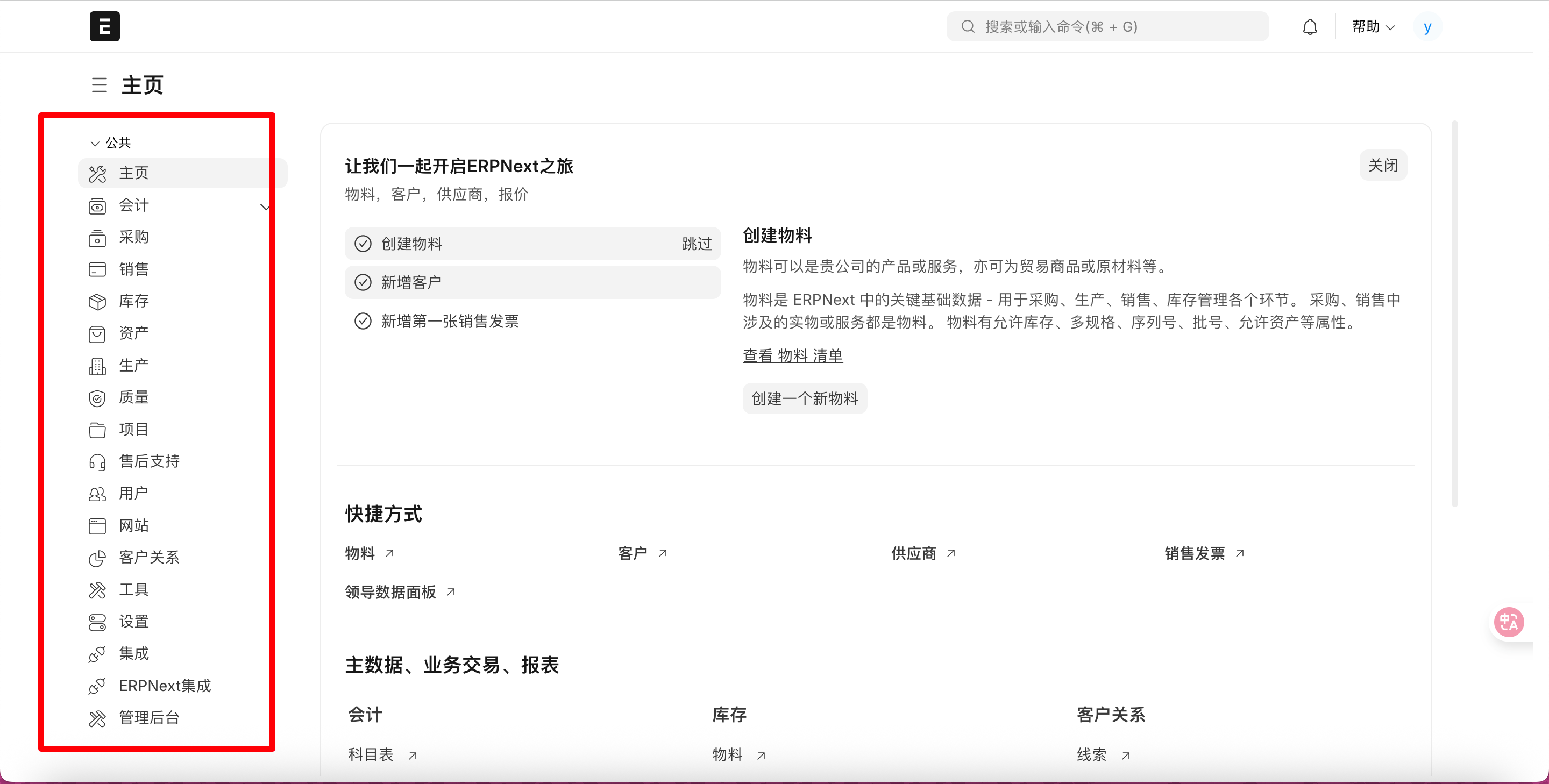Click the 客户关系 pie chart icon
Viewport: 1549px width, 784px height.
pyautogui.click(x=97, y=558)
